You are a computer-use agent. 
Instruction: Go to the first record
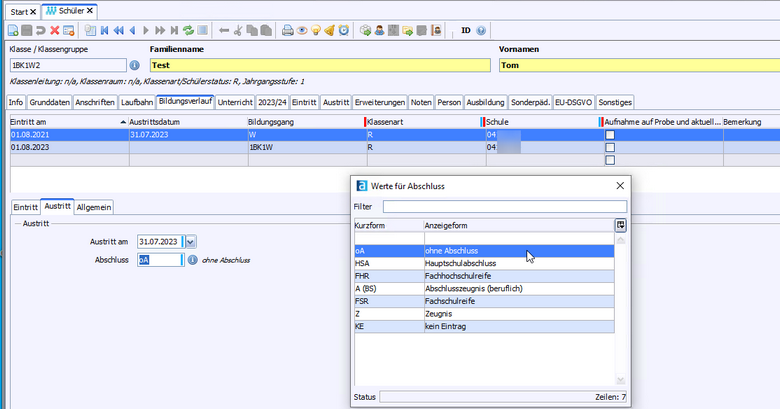point(104,30)
